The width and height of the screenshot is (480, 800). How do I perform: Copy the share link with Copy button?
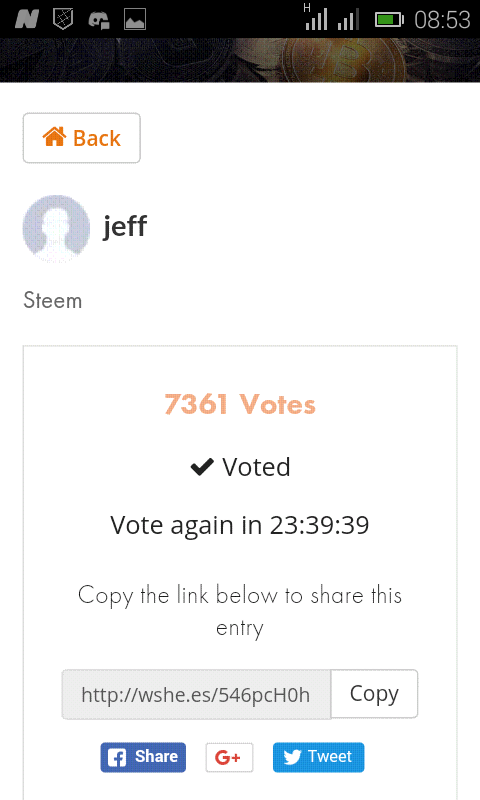point(374,694)
